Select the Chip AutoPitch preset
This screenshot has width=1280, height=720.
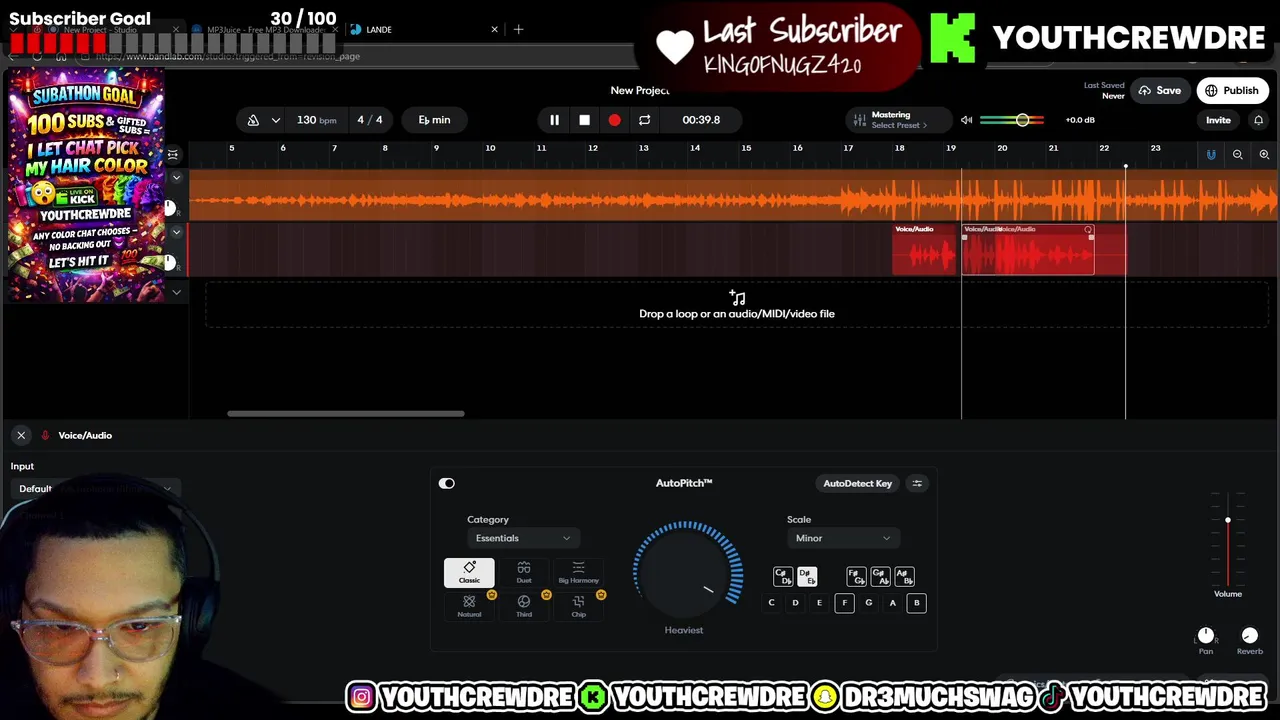pyautogui.click(x=578, y=606)
